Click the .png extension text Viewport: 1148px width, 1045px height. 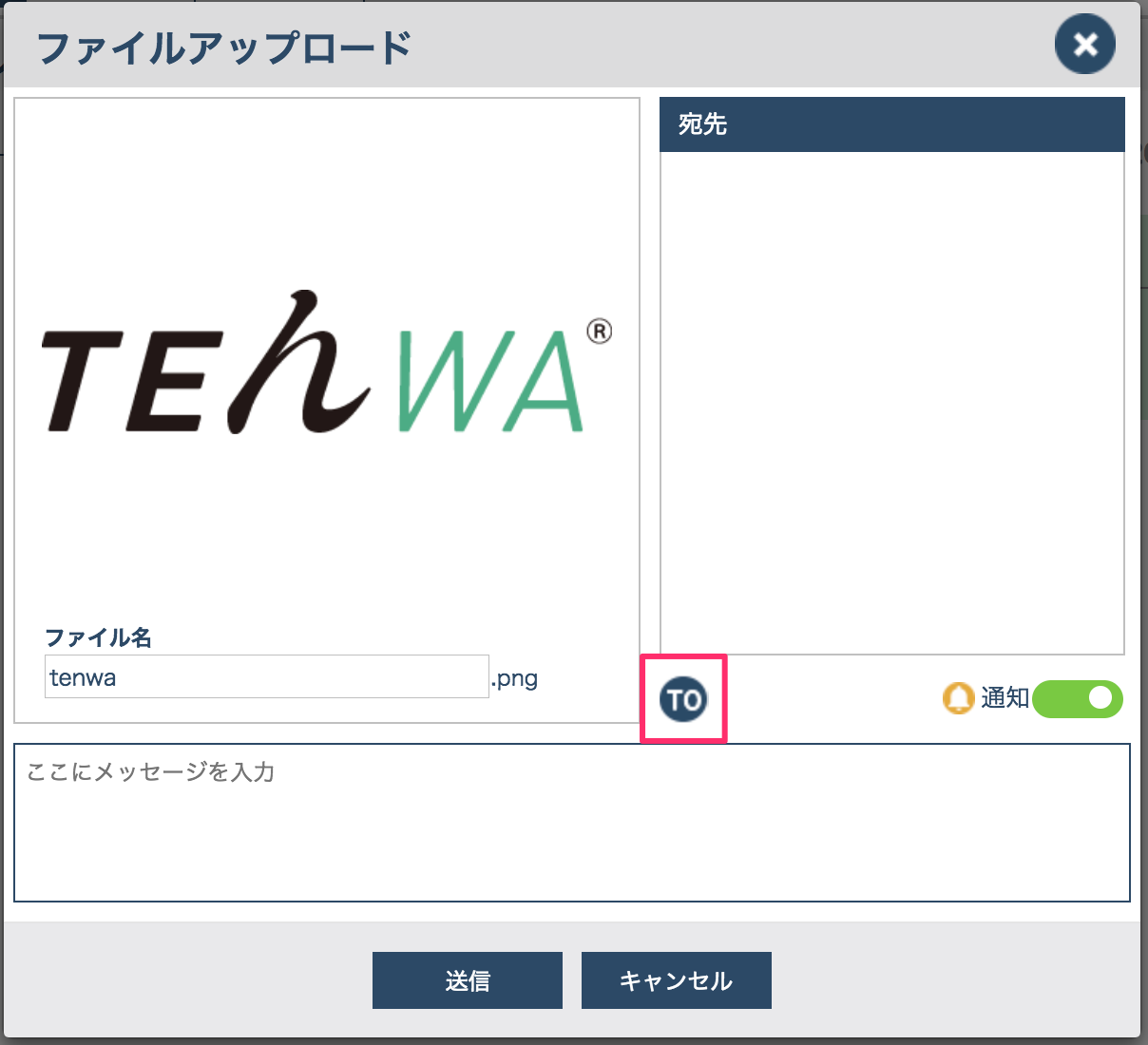point(515,678)
